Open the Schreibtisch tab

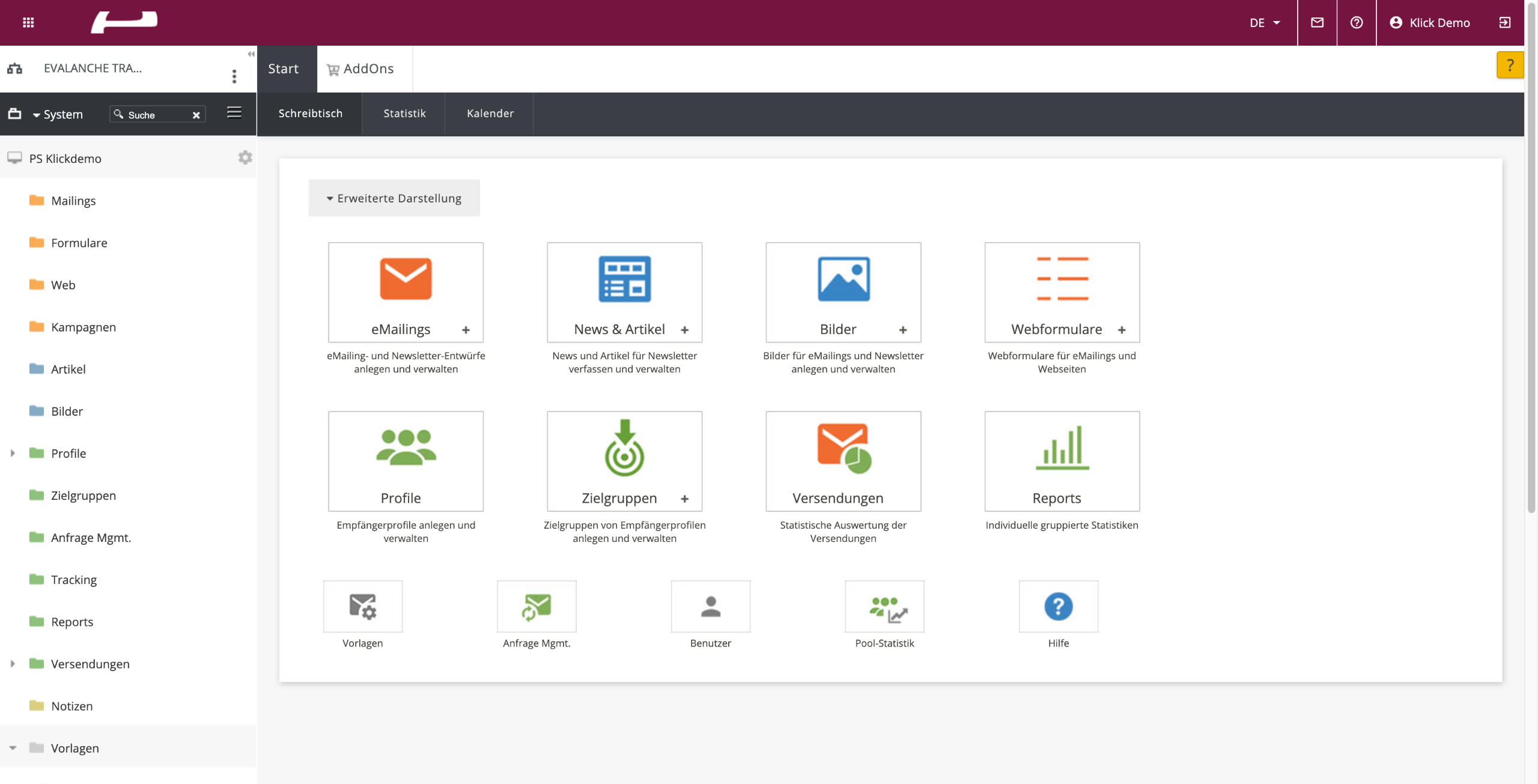point(310,114)
